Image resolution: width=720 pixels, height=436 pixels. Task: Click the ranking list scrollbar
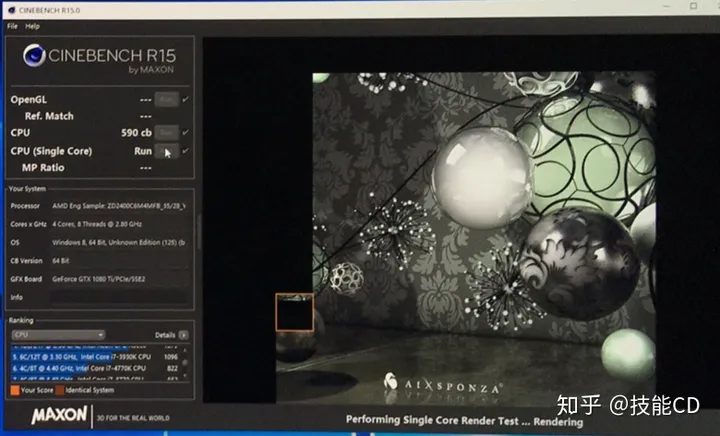(185, 363)
